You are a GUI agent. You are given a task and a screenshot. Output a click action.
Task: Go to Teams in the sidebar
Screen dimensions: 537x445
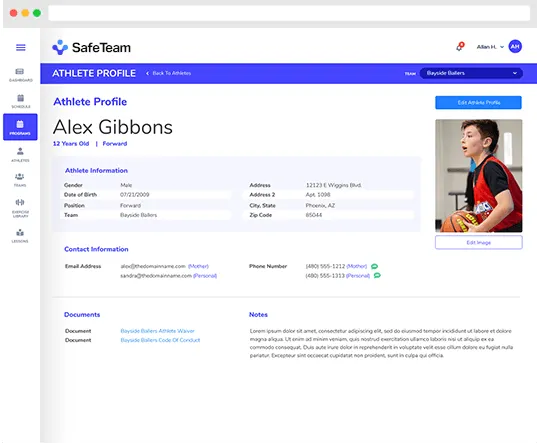[20, 180]
